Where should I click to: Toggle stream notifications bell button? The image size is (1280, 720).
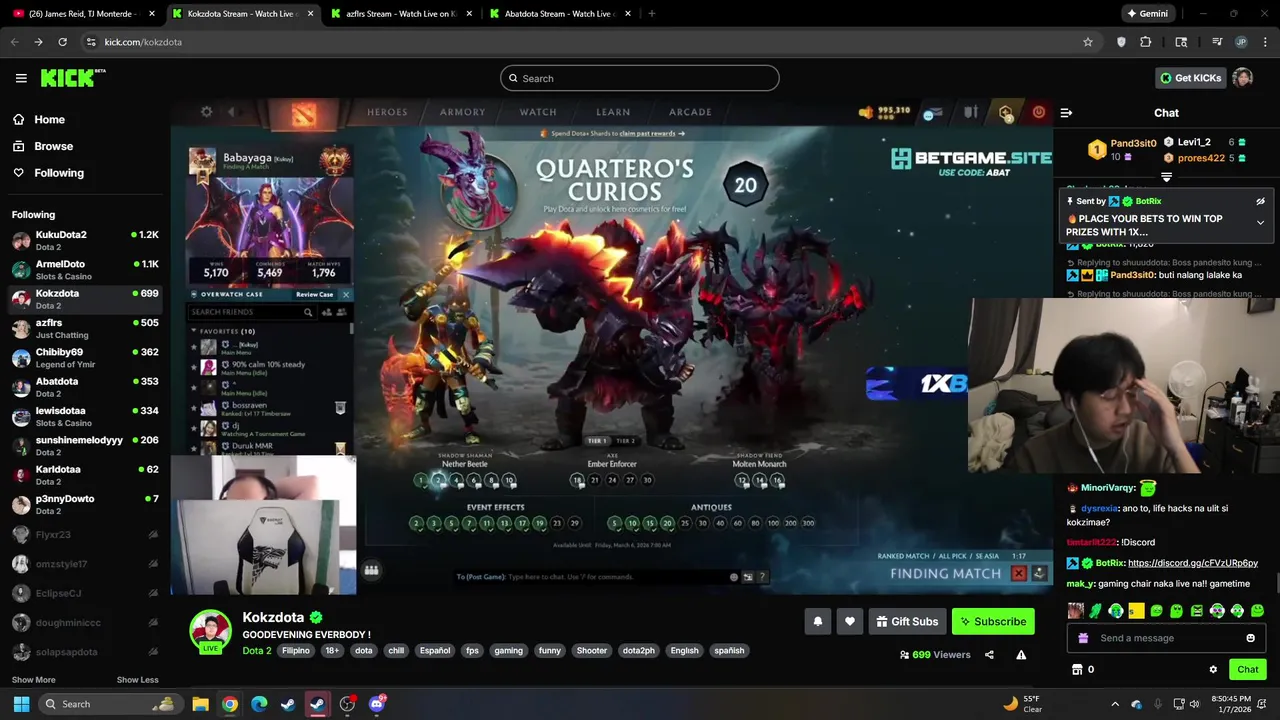(x=817, y=621)
